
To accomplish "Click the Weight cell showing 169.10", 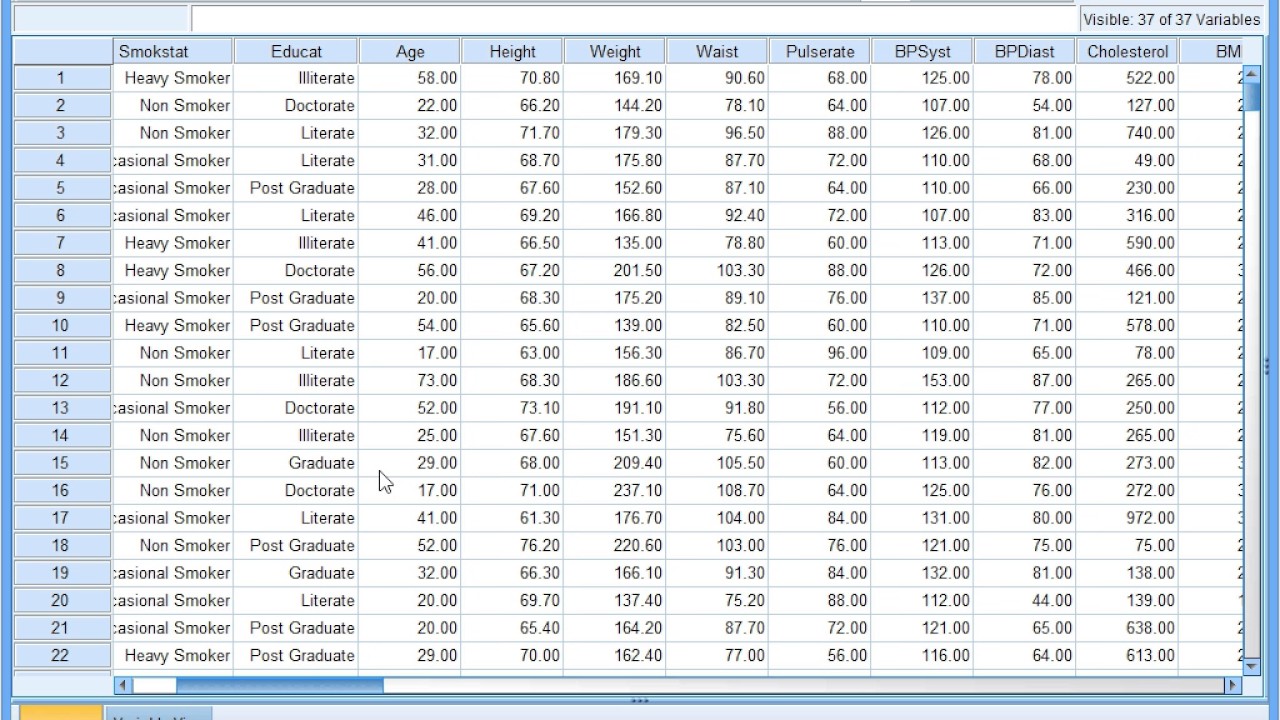I will (615, 78).
